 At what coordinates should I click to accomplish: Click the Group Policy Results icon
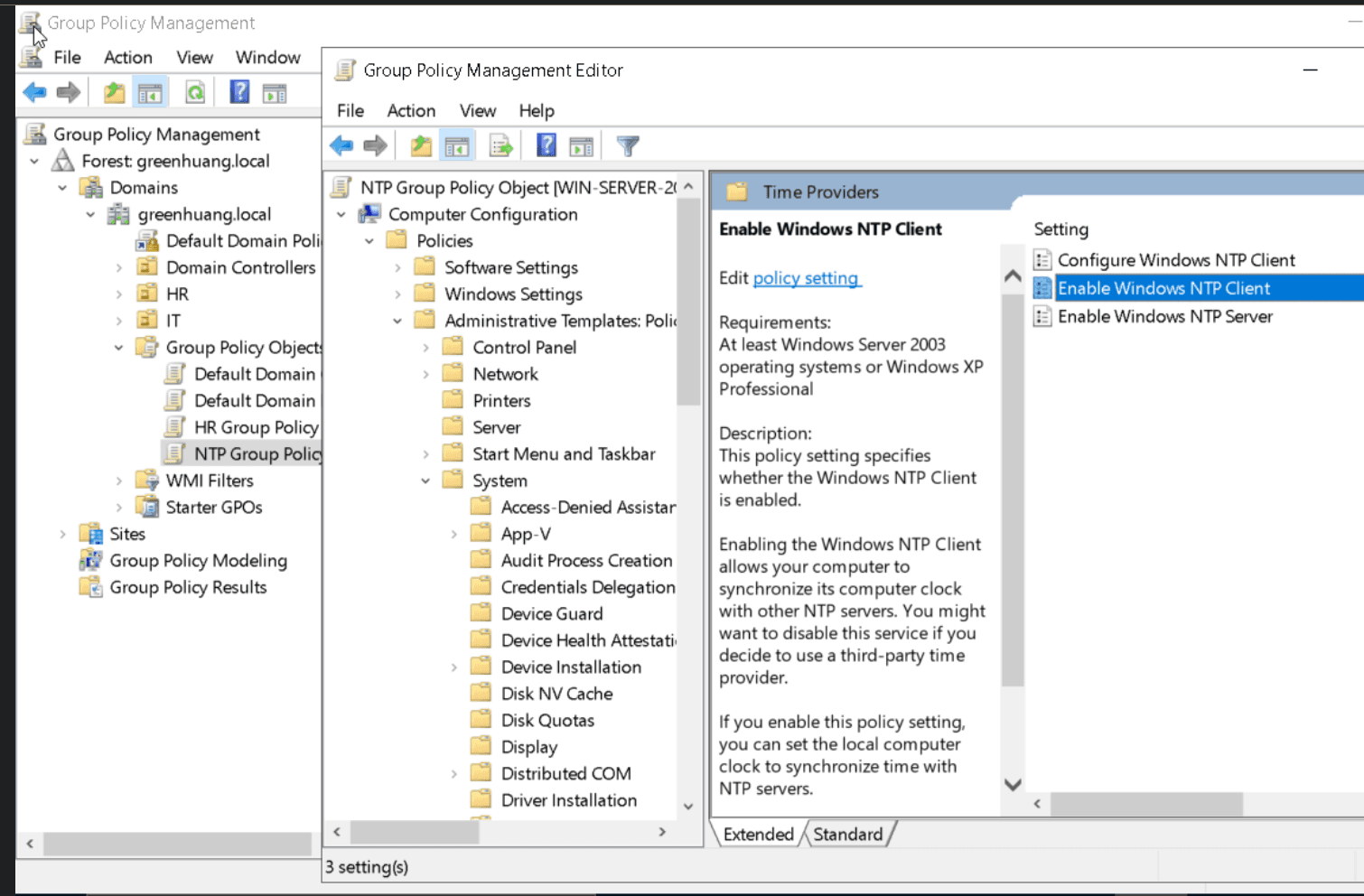tap(90, 587)
